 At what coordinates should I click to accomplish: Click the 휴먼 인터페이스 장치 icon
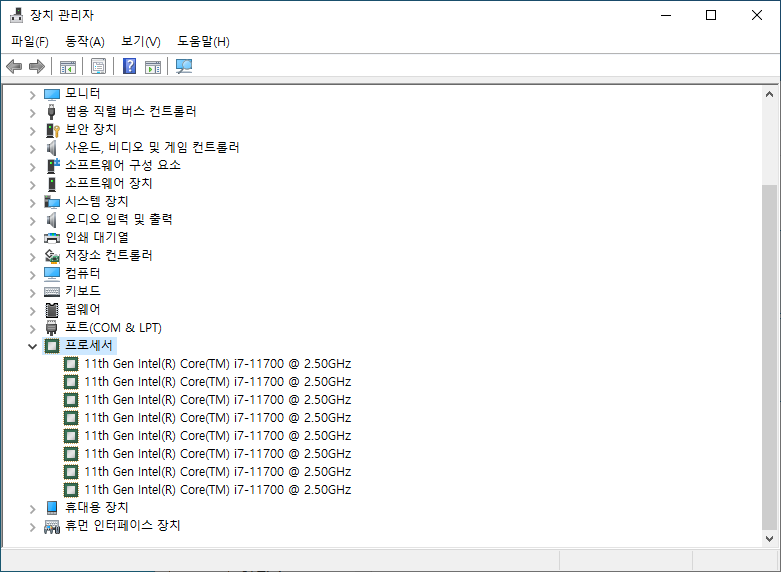point(52,526)
